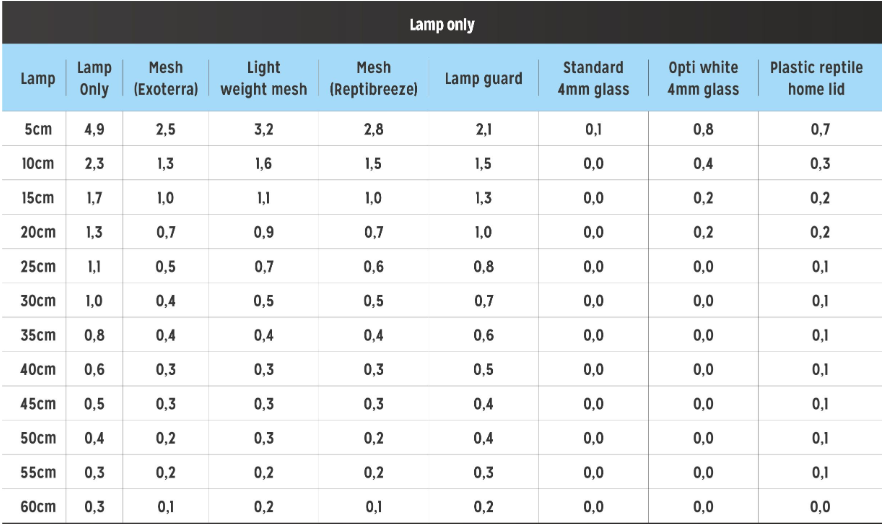Select the "Plastic reptile home lid" header

coord(814,78)
